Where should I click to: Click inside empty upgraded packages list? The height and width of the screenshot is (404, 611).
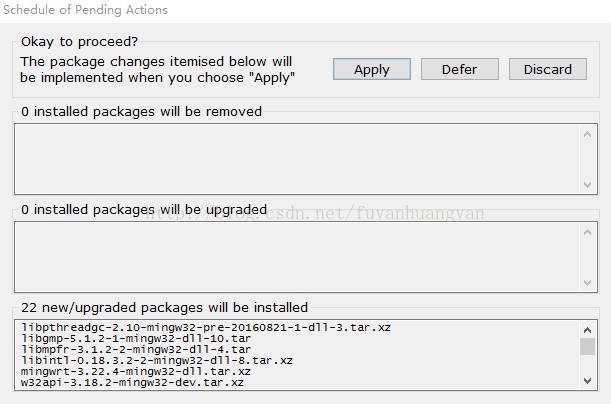click(x=297, y=257)
